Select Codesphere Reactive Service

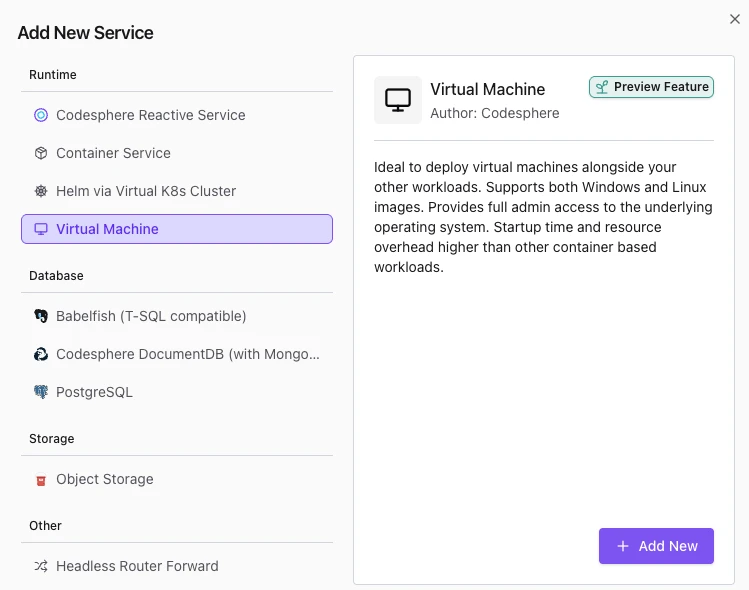point(177,115)
